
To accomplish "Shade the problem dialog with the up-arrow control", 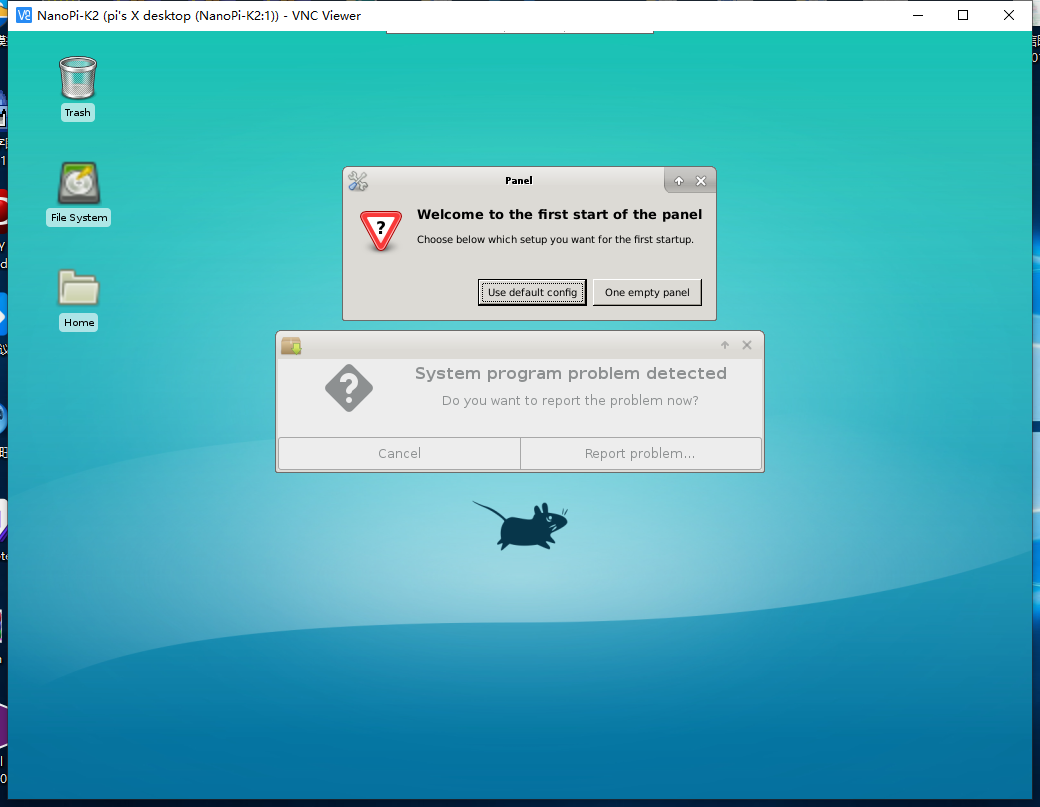I will pyautogui.click(x=725, y=344).
